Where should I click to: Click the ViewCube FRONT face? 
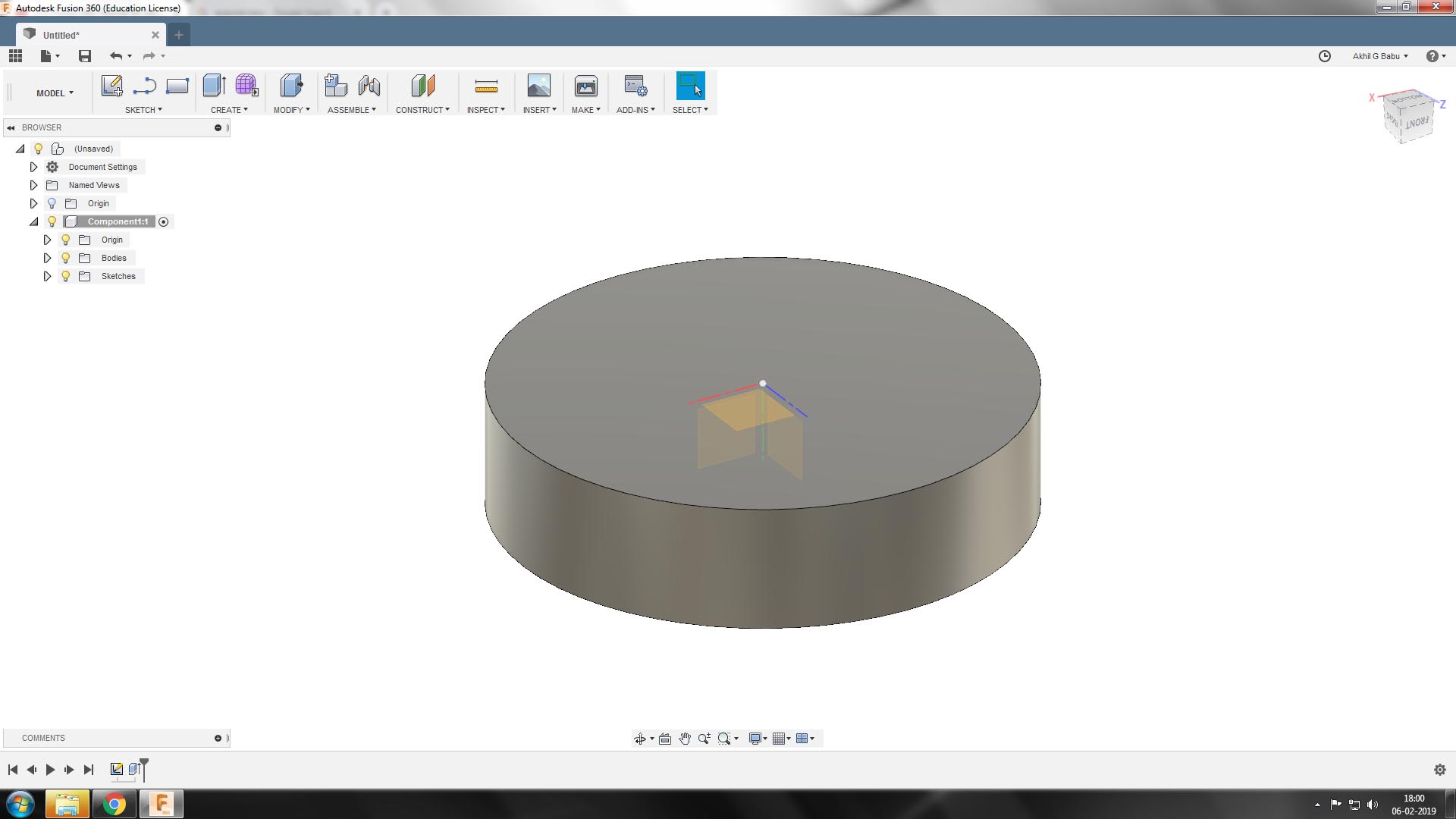pyautogui.click(x=1416, y=123)
